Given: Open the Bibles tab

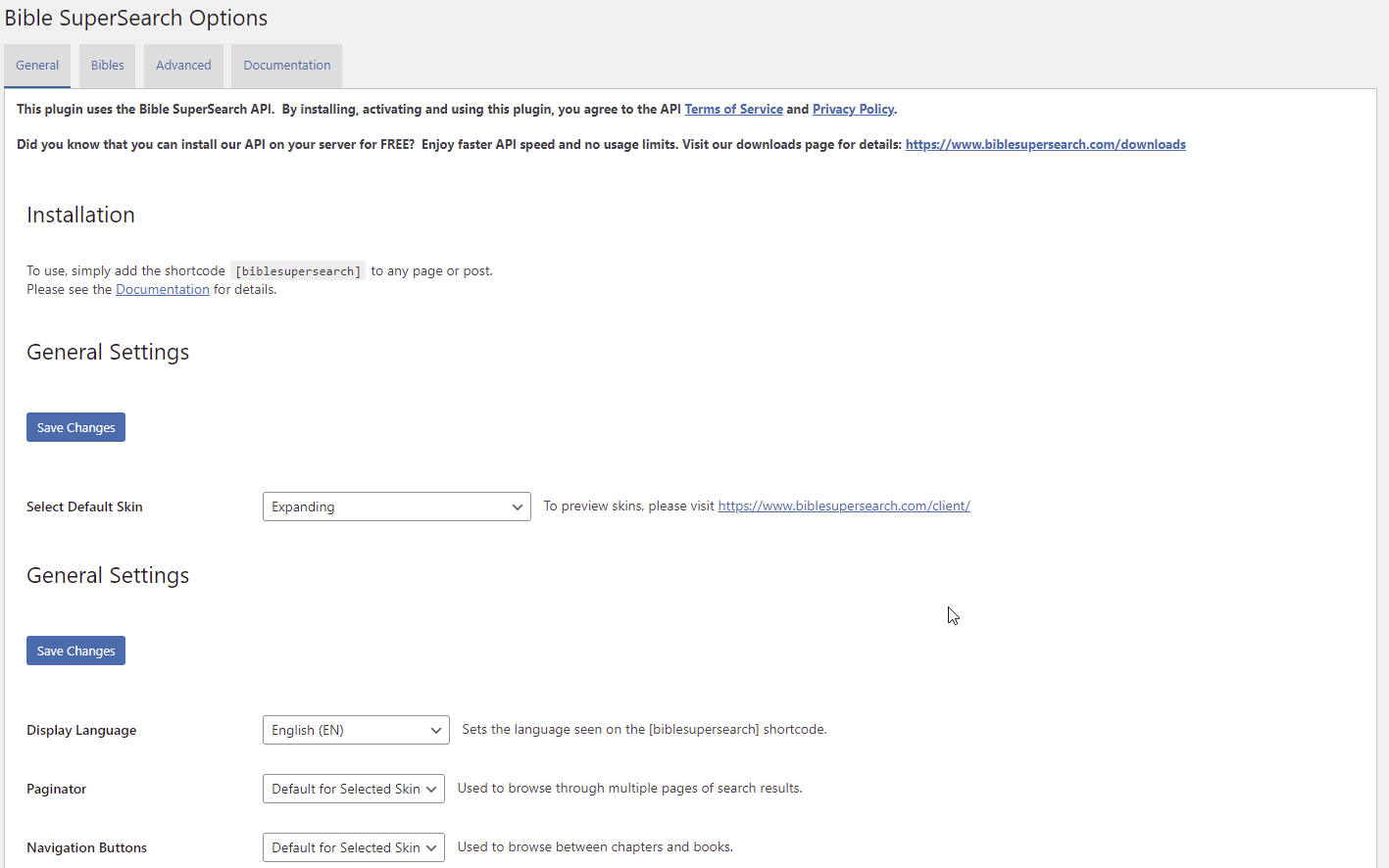Looking at the screenshot, I should (108, 66).
